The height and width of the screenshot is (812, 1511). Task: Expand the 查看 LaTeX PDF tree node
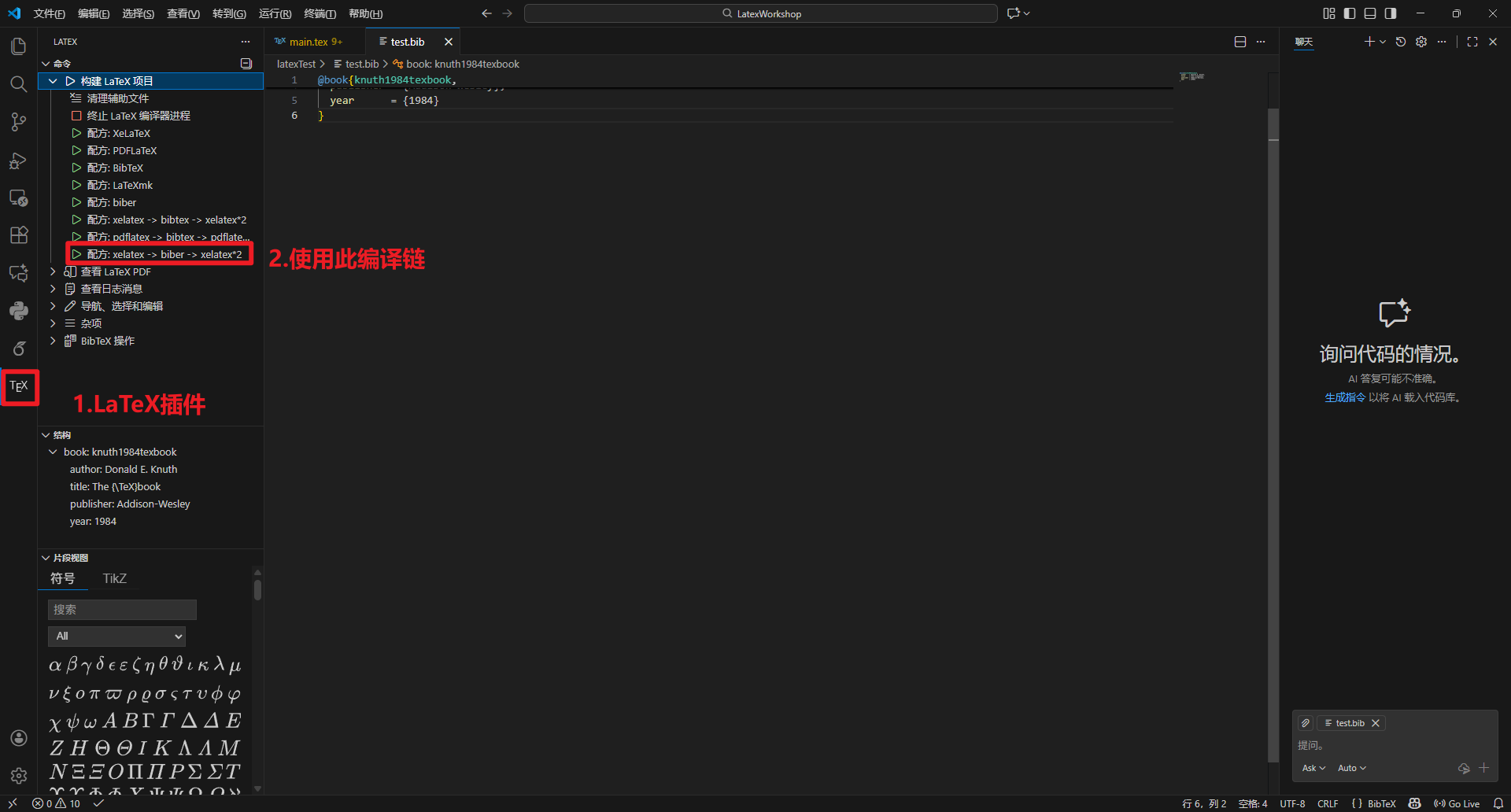coord(53,271)
